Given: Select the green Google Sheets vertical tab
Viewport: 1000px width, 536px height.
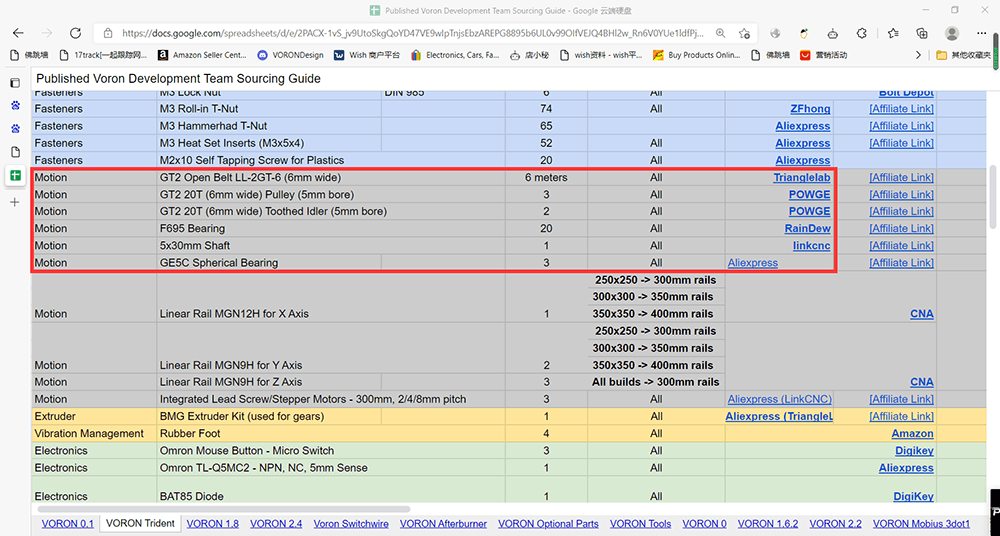Looking at the screenshot, I should click(x=15, y=176).
